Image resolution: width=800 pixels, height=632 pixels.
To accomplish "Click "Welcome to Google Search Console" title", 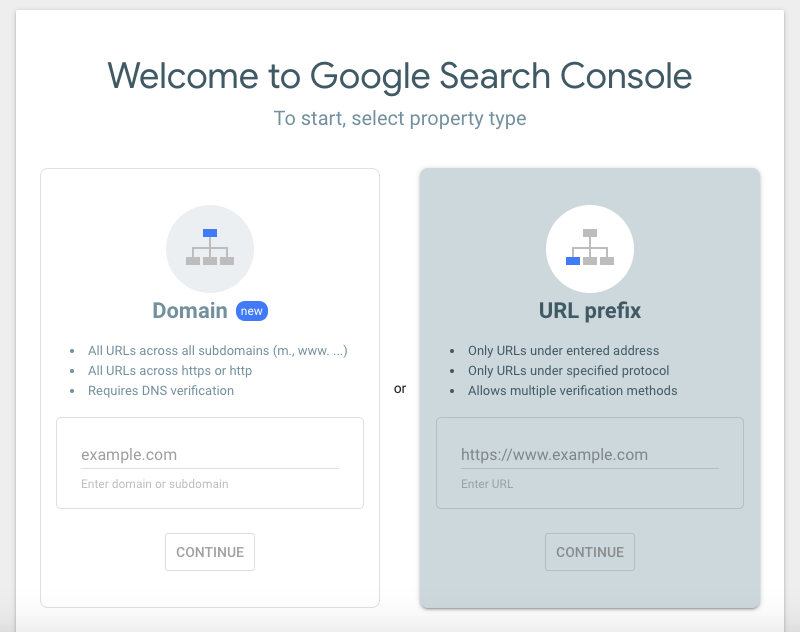I will pyautogui.click(x=399, y=76).
